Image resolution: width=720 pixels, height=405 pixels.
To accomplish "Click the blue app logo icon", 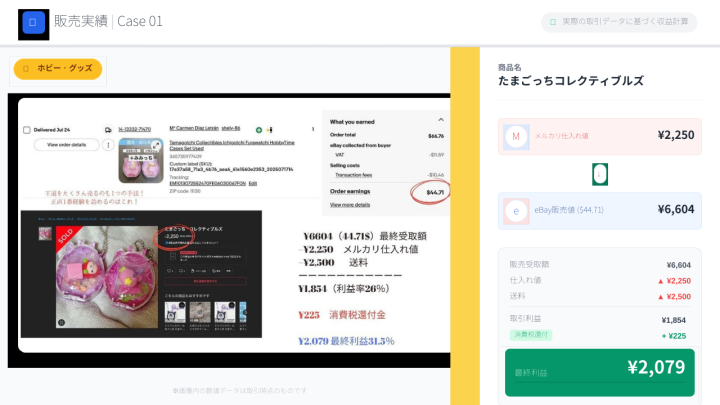I will 33,23.
